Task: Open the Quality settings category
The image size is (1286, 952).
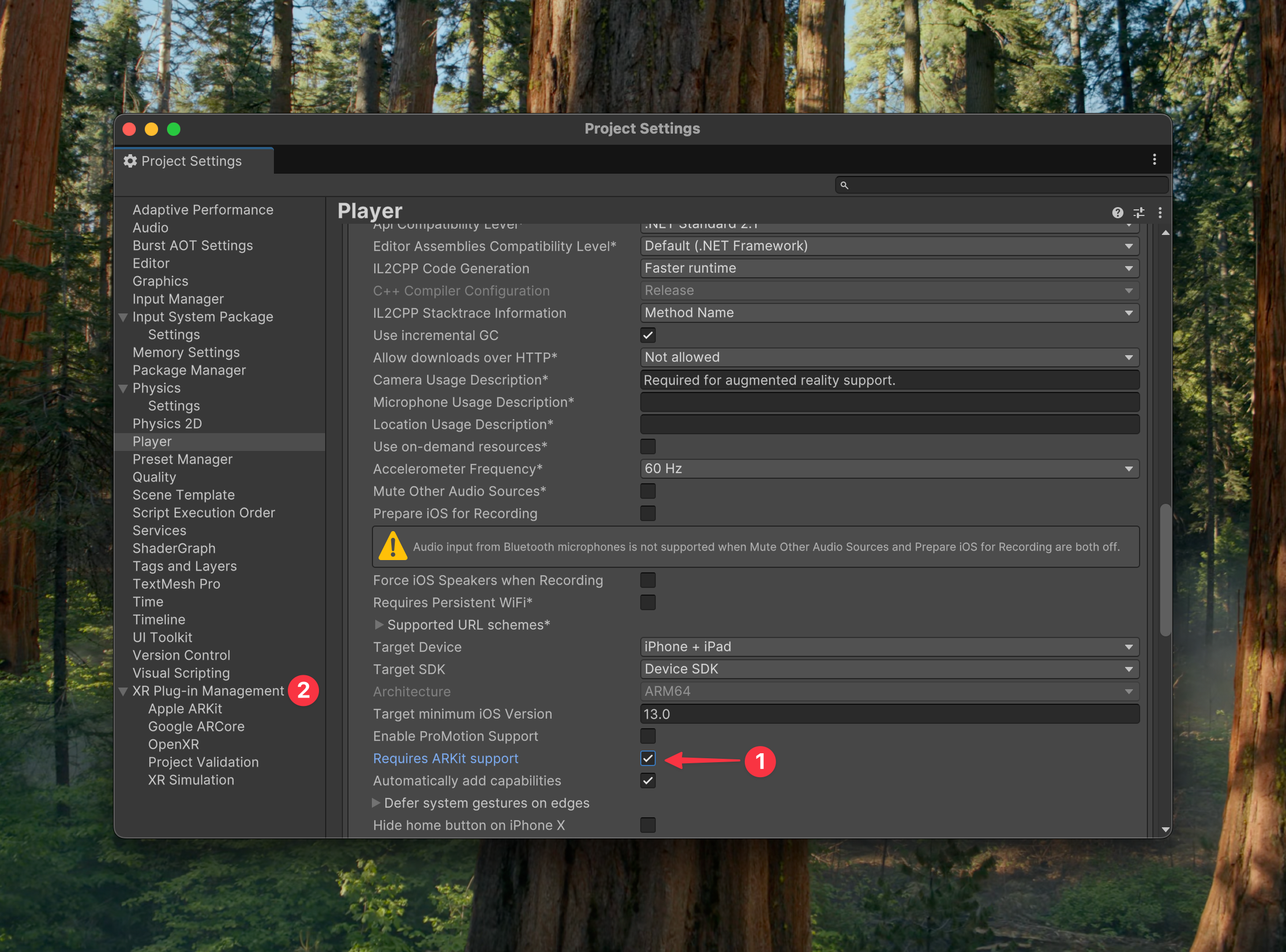Action: point(154,477)
